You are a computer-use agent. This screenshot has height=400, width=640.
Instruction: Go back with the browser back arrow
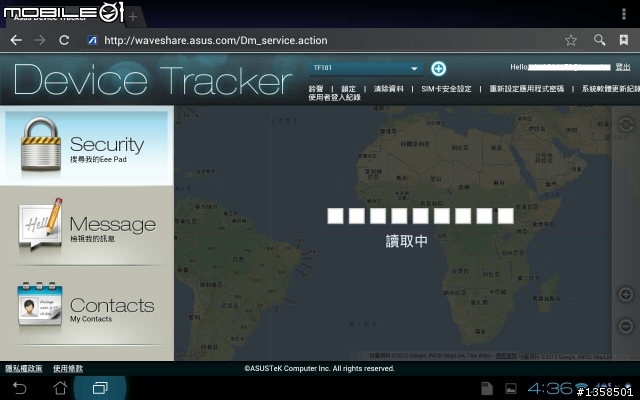(x=16, y=40)
